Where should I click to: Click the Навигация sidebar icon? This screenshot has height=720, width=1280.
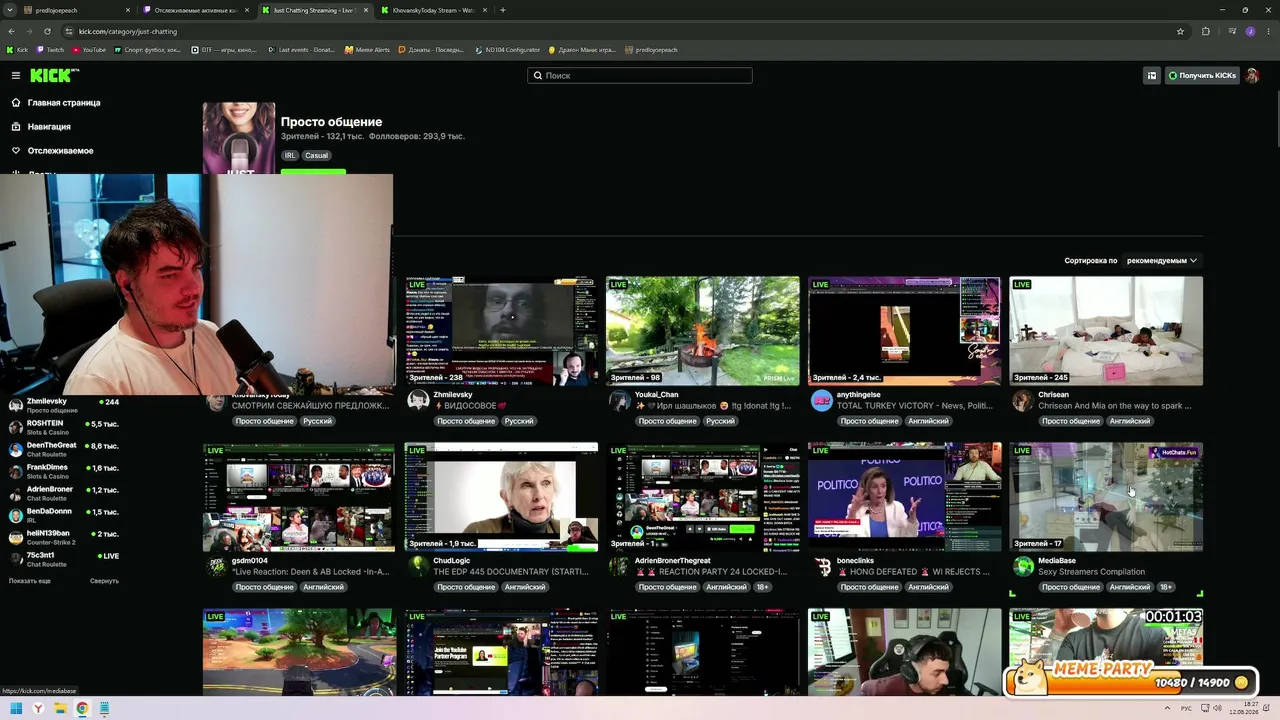point(16,126)
